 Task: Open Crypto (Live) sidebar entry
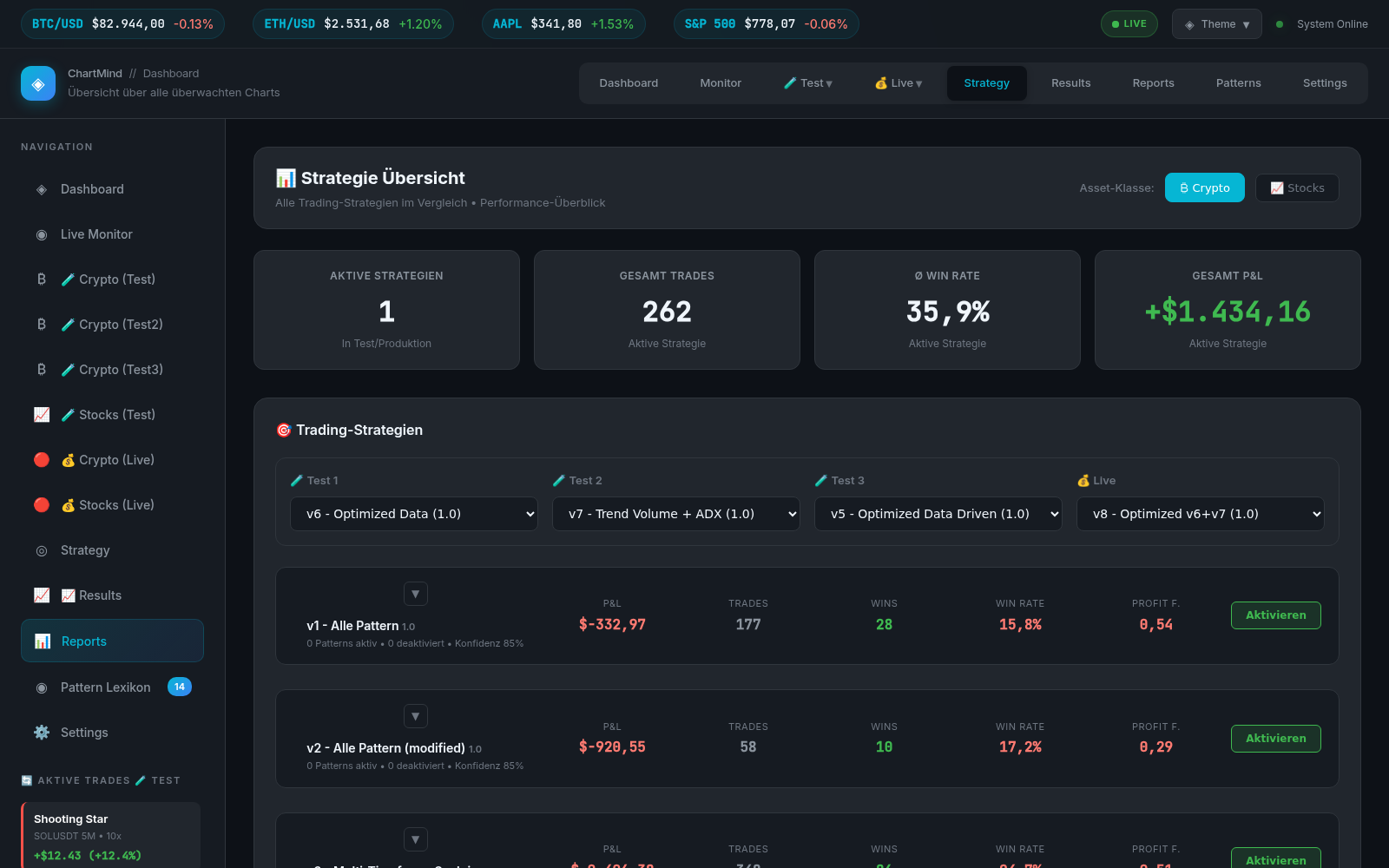coord(112,460)
